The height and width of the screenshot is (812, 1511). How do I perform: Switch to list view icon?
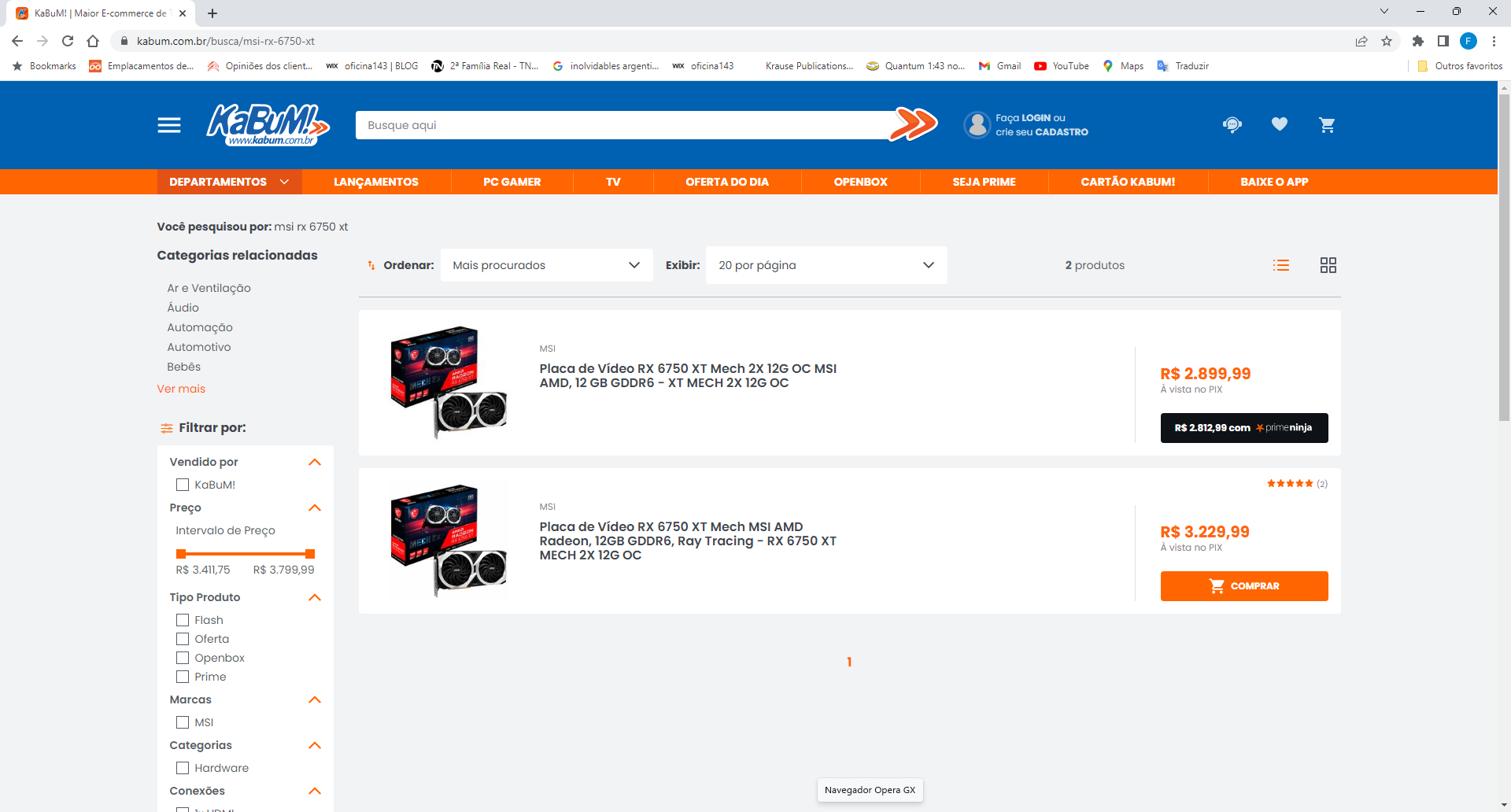click(1281, 265)
